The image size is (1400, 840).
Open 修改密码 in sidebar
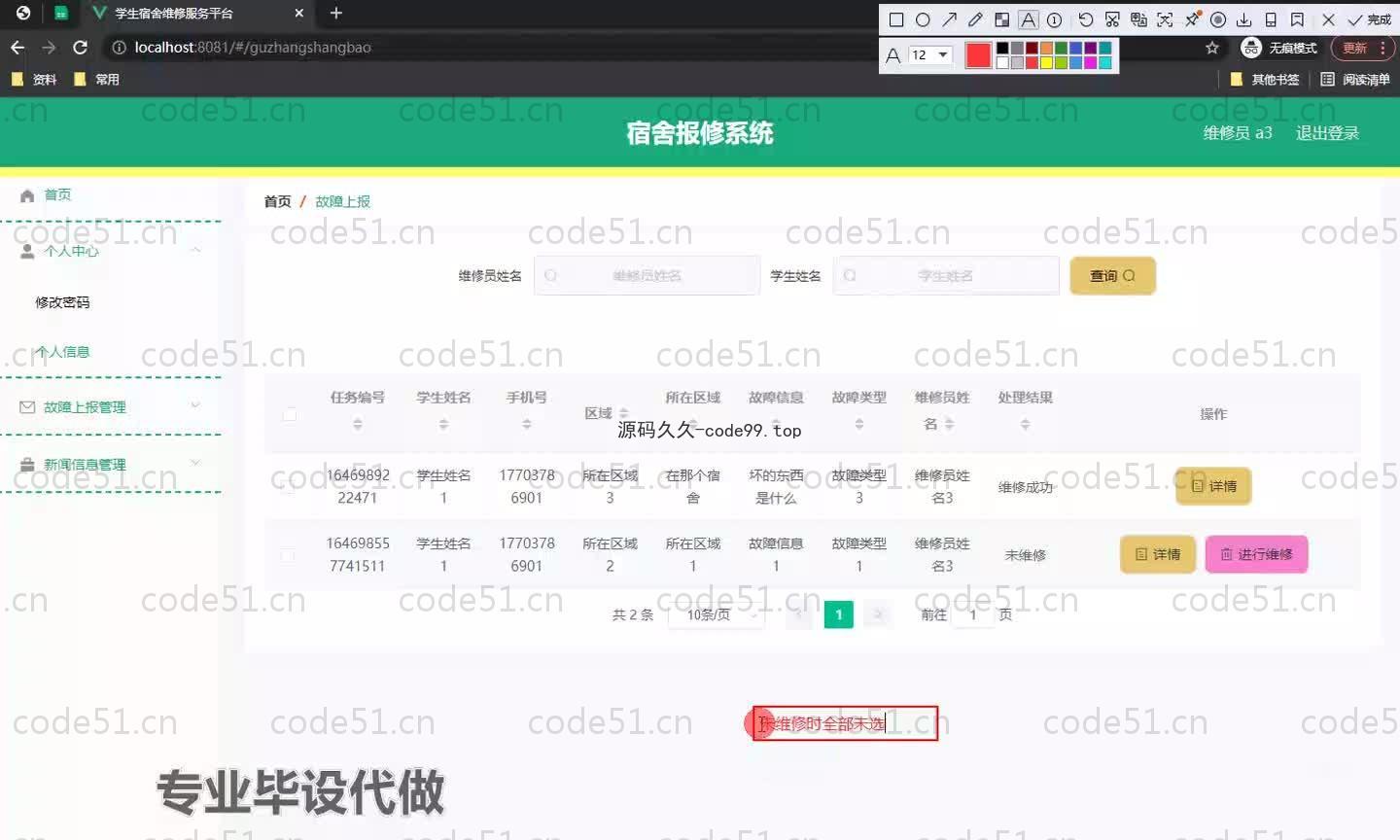[62, 302]
